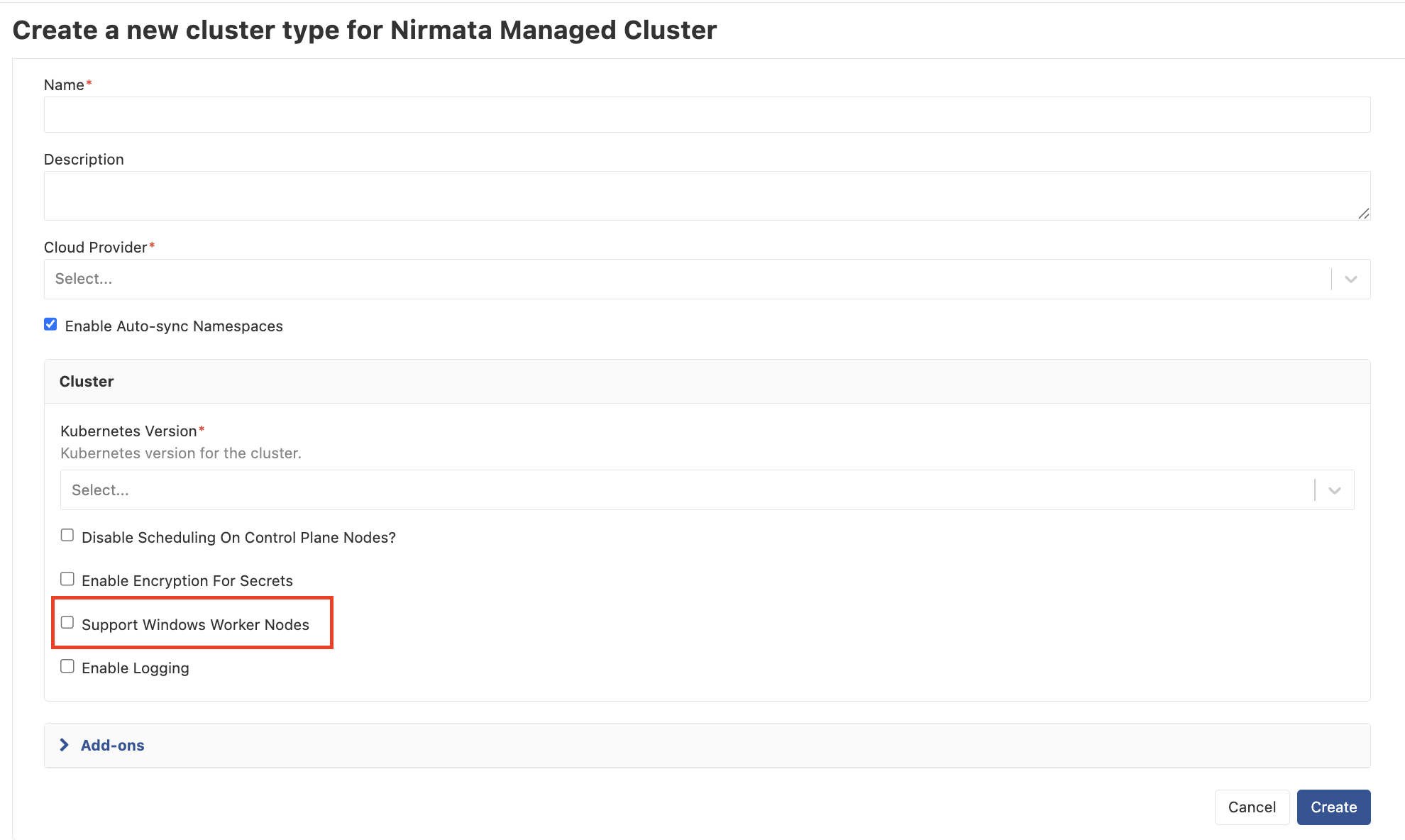
Task: Tick Support Windows Worker Nodes checkbox
Action: pyautogui.click(x=67, y=623)
